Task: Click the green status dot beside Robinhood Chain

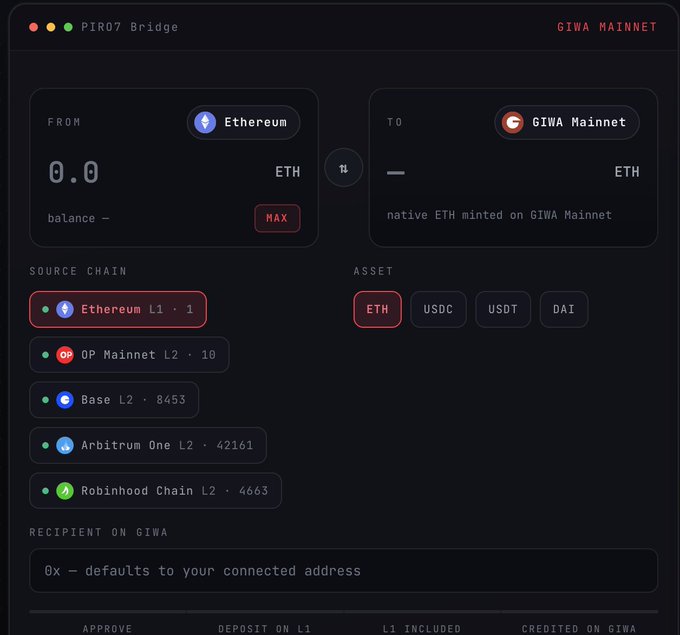Action: [46, 491]
